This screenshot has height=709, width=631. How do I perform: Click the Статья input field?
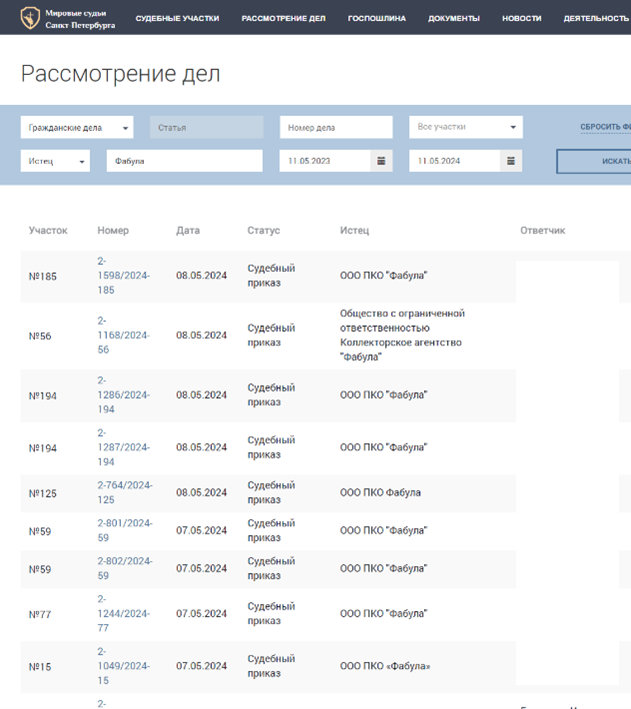pyautogui.click(x=206, y=128)
